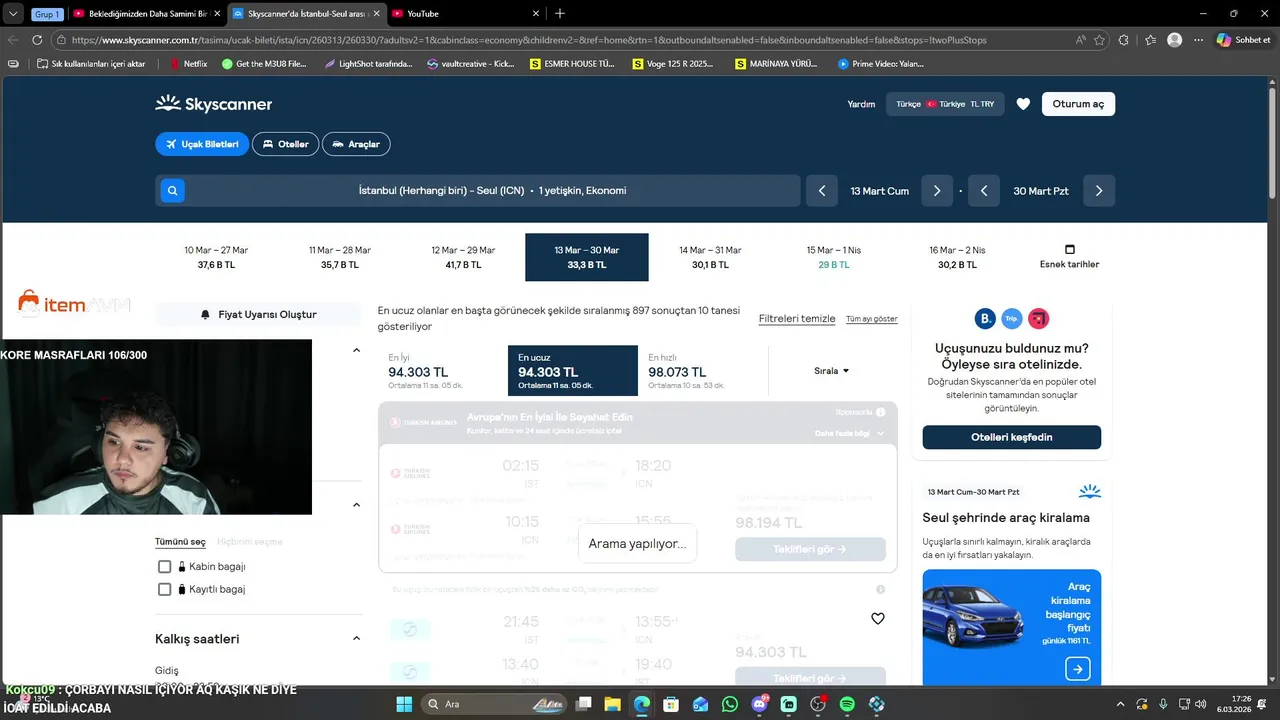Go back with browser back arrow
The image size is (1280, 720).
point(13,40)
